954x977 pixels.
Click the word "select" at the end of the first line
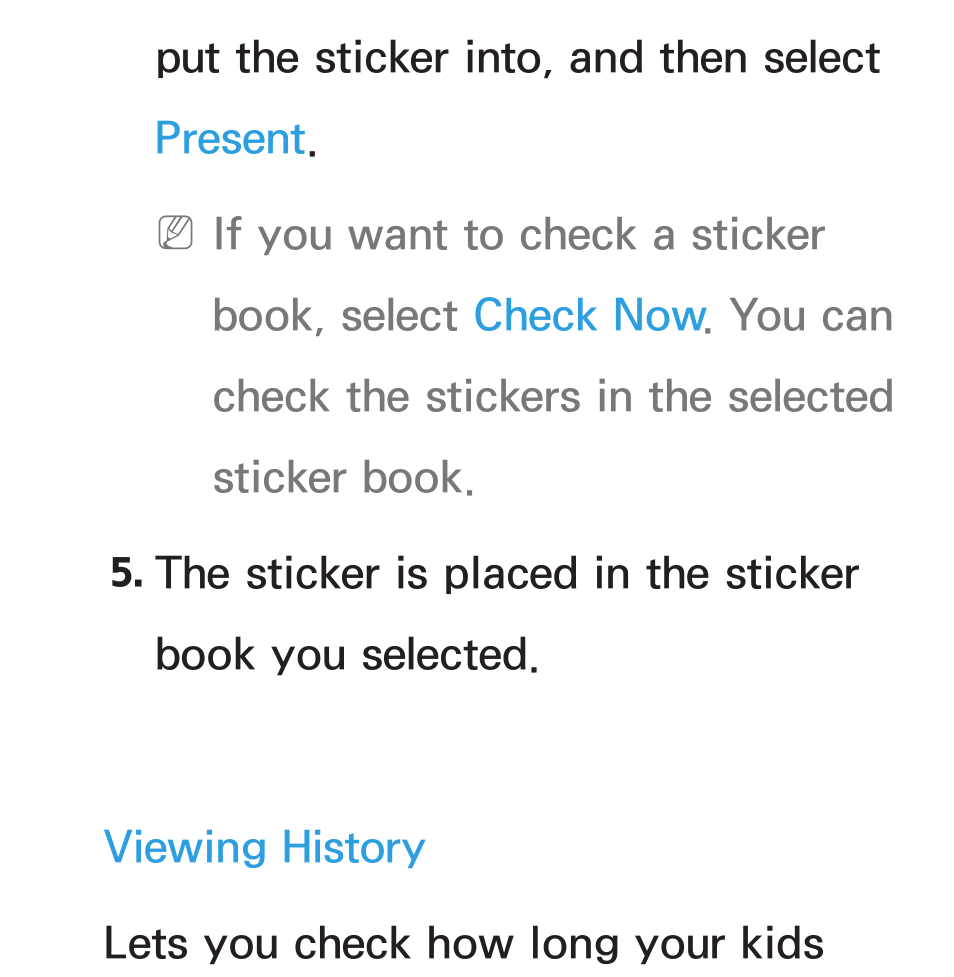coord(822,59)
